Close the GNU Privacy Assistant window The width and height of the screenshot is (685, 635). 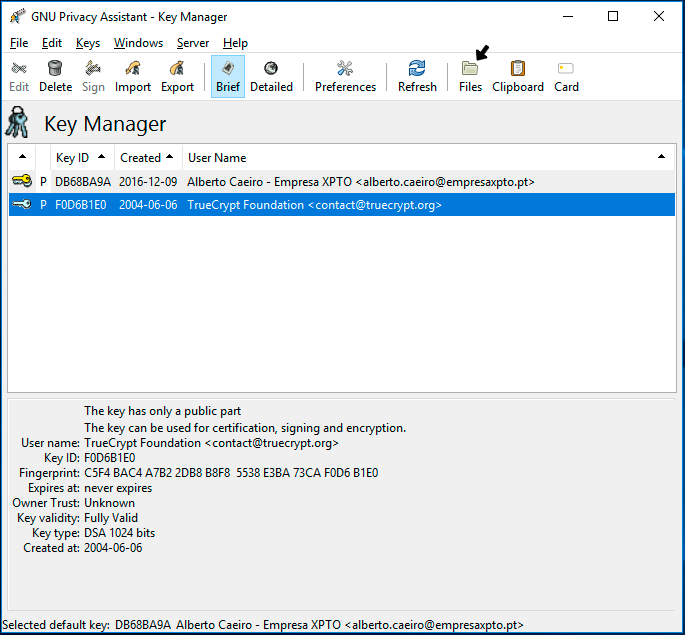tap(659, 17)
